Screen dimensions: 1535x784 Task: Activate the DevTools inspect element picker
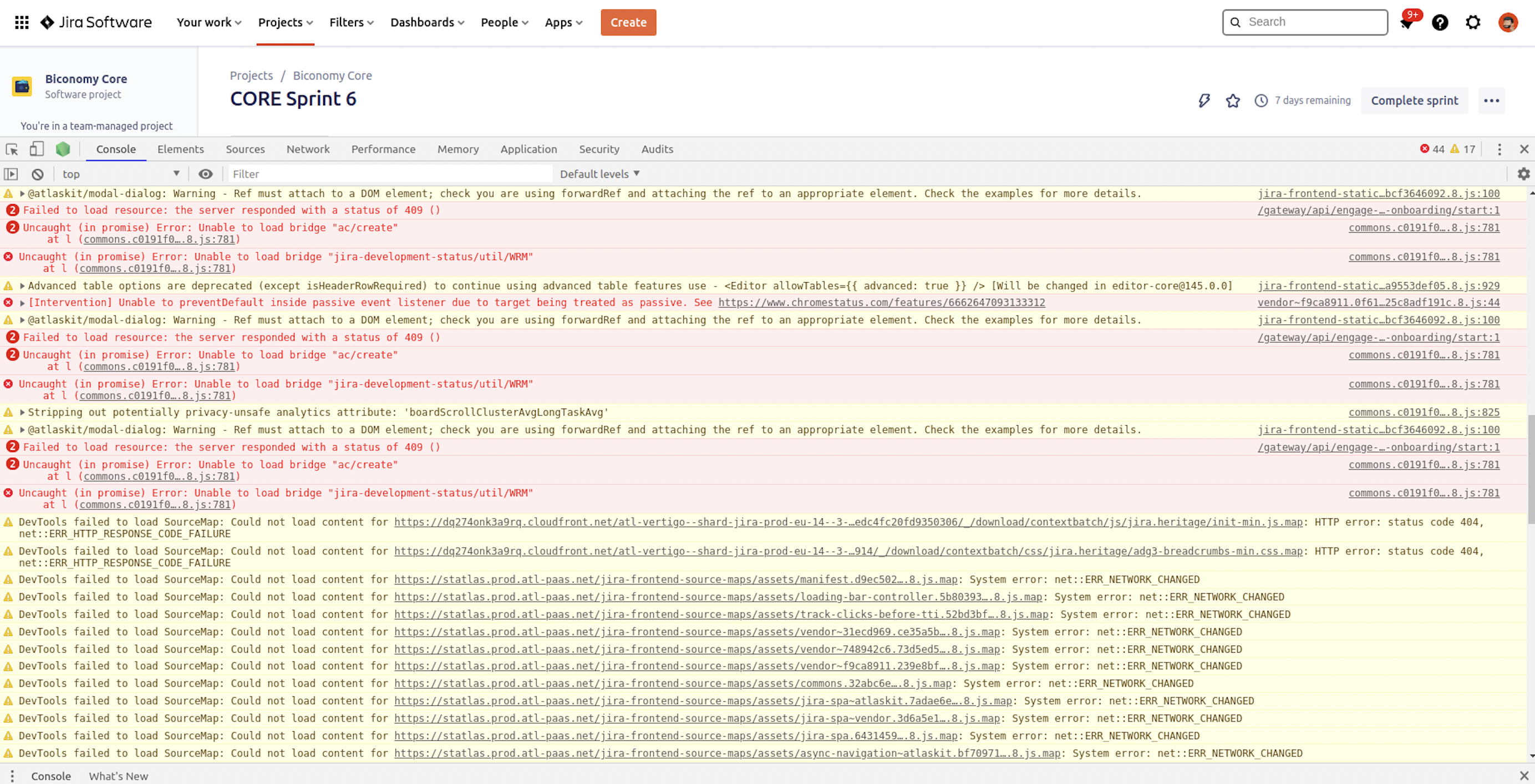point(12,149)
